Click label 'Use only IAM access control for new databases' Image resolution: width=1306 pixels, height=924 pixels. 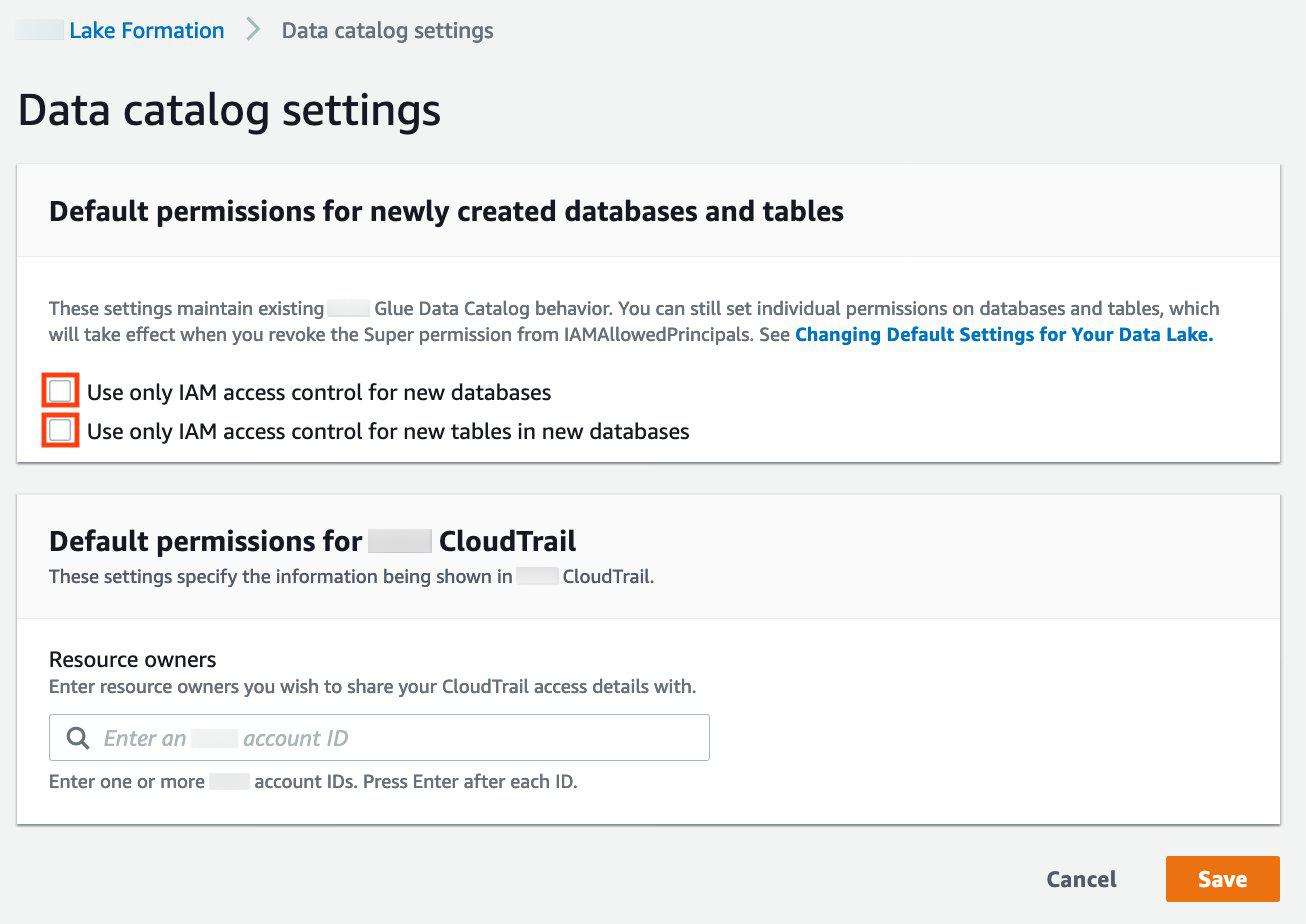point(319,392)
